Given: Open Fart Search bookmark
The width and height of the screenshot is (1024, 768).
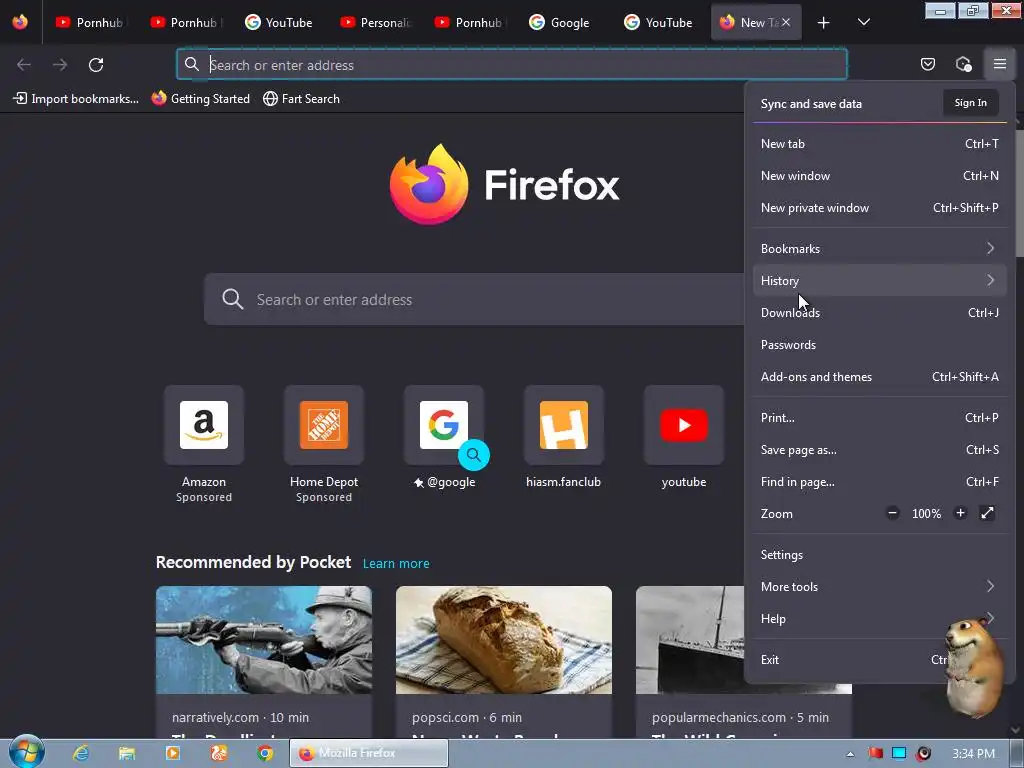Looking at the screenshot, I should tap(301, 99).
